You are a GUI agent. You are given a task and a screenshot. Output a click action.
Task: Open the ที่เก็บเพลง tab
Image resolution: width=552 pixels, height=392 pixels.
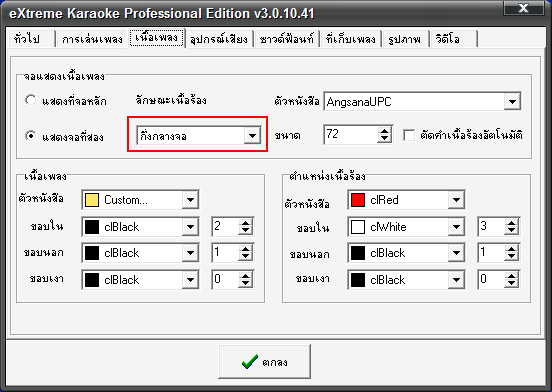coord(351,39)
